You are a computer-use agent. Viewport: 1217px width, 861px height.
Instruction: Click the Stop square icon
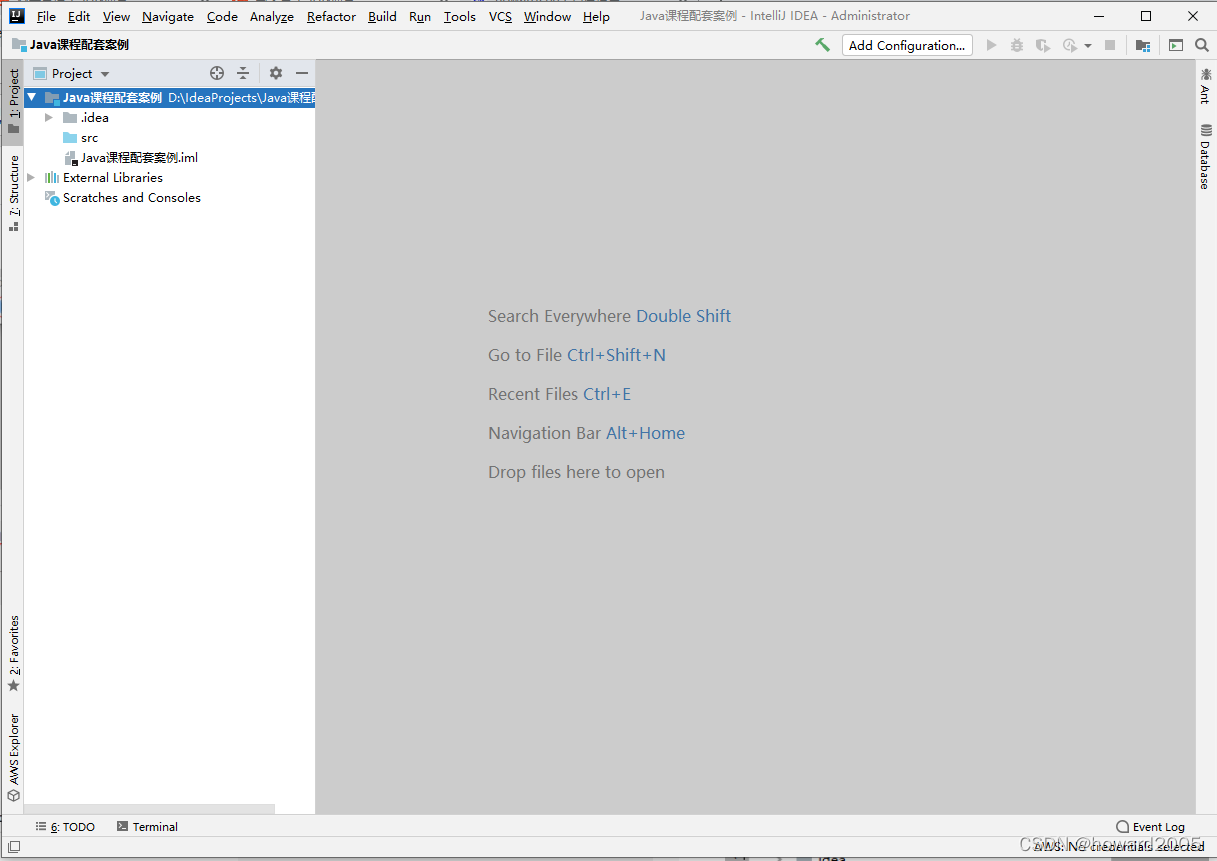coord(1110,45)
